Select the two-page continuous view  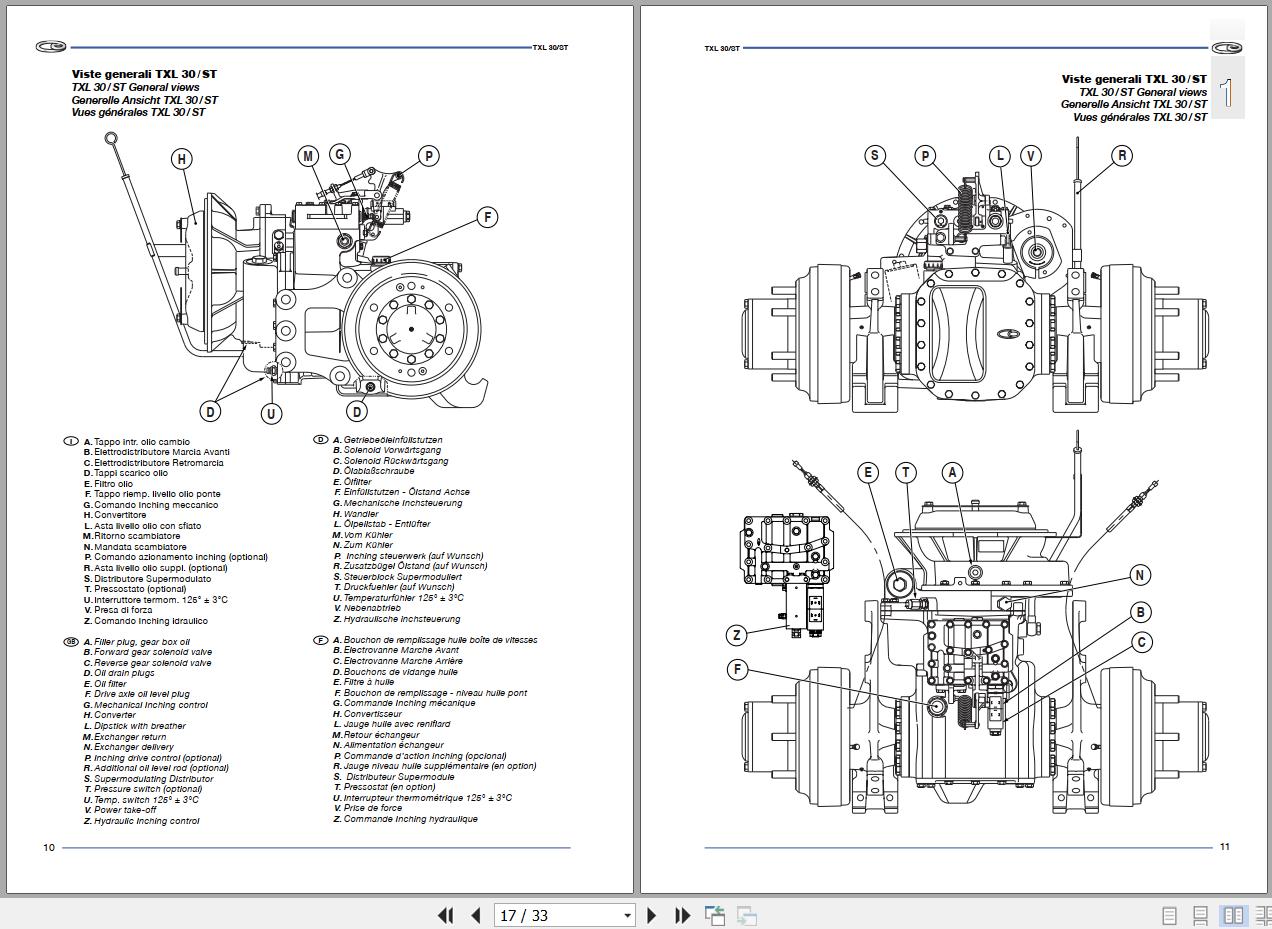coord(1263,915)
